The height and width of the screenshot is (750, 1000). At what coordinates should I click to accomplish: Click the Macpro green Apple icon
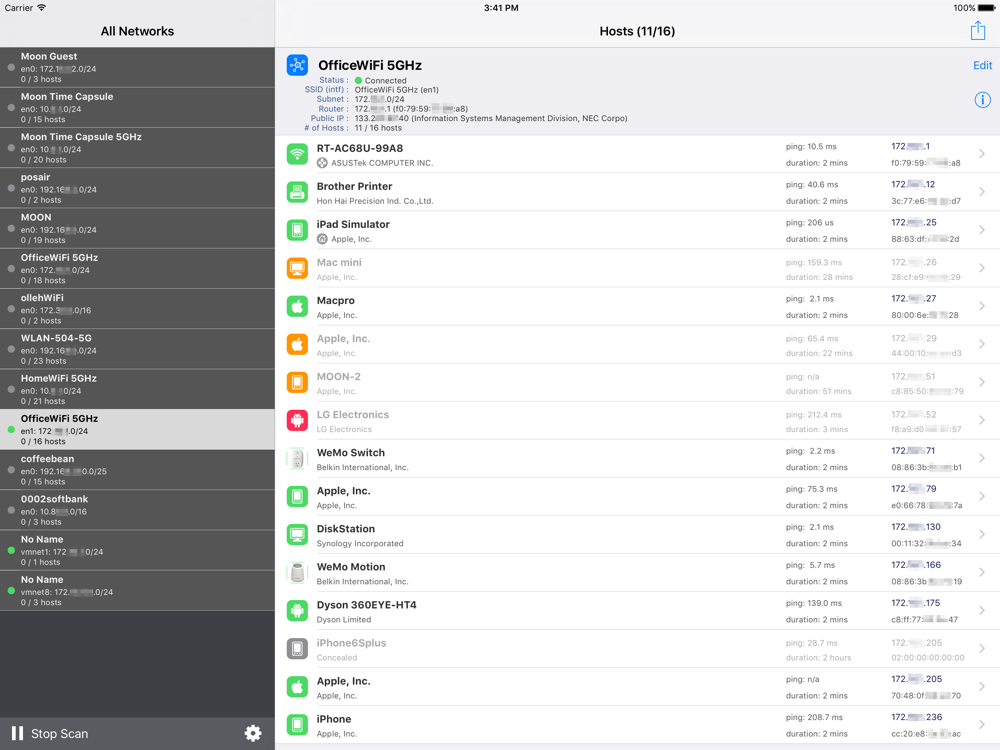click(297, 306)
